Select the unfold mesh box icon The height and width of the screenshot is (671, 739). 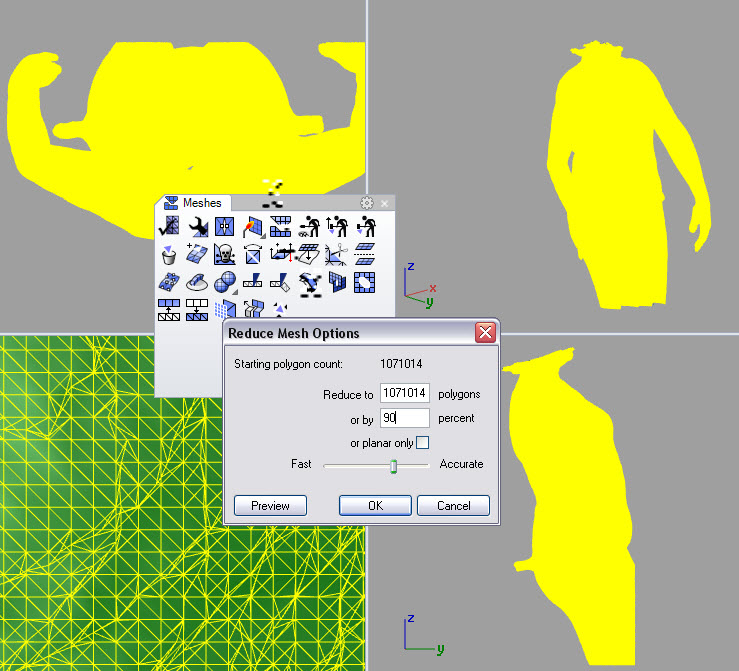point(253,309)
